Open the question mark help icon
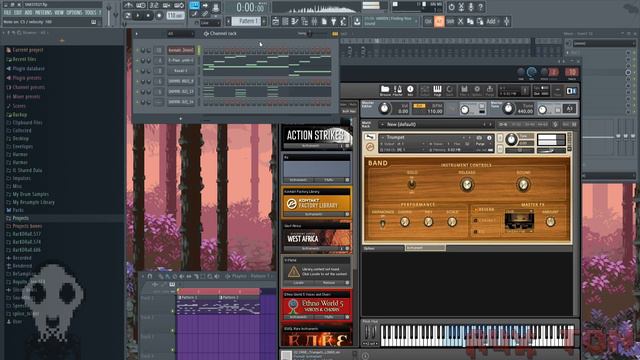640x360 pixels. coord(480,7)
